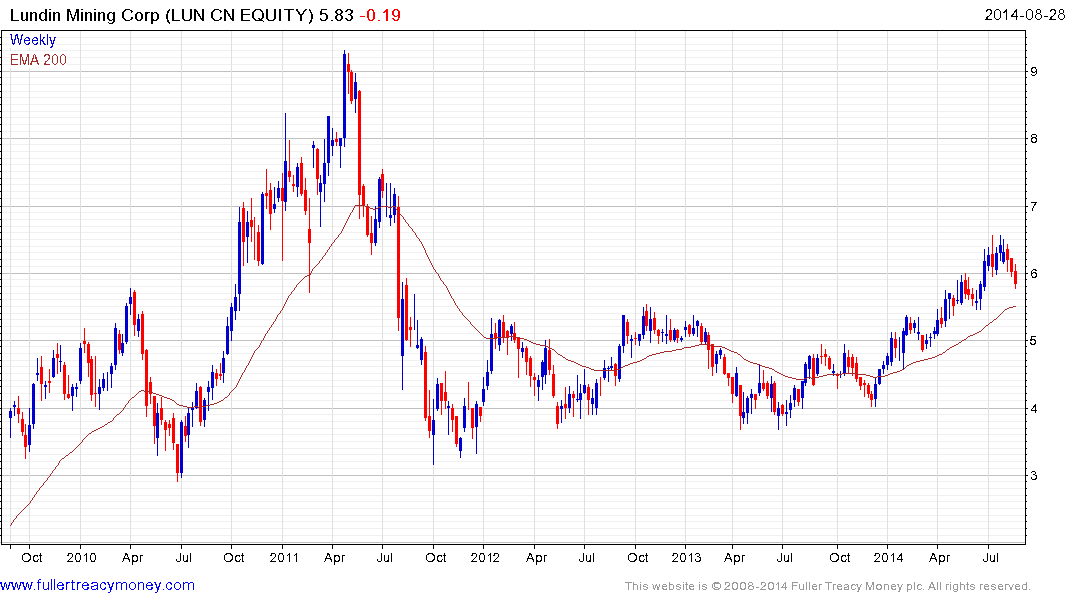Click the price axis label 9
Screen dimensions: 1075x600
point(1034,71)
